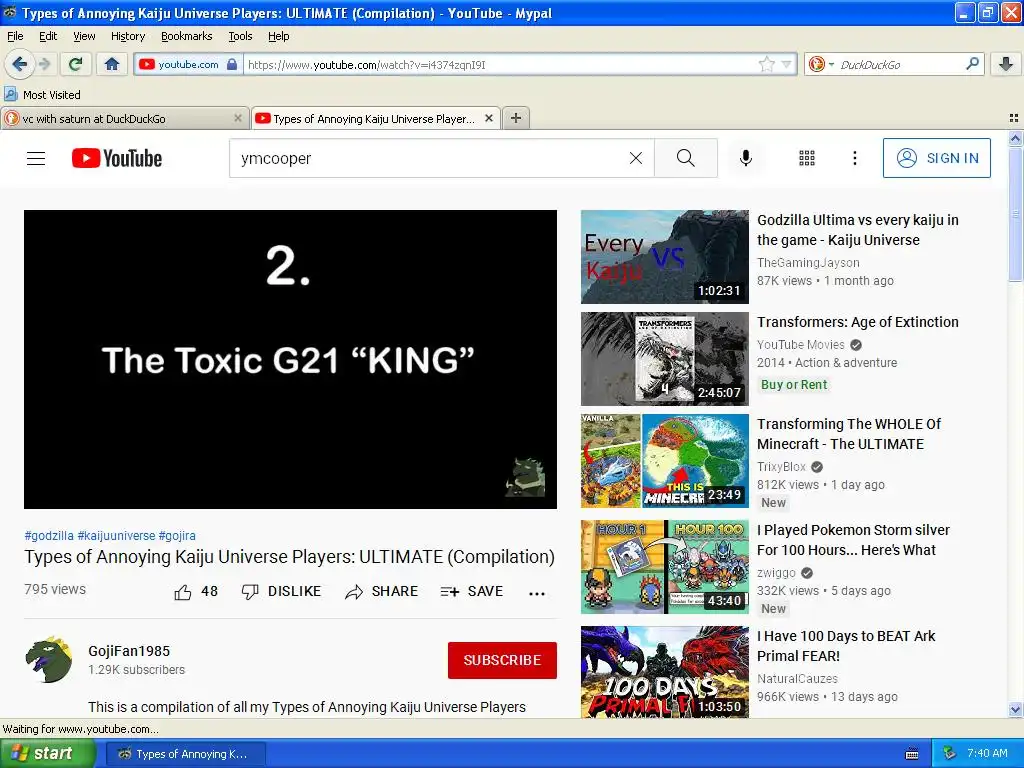The width and height of the screenshot is (1024, 768).
Task: Open the browser home page icon
Action: pos(112,64)
